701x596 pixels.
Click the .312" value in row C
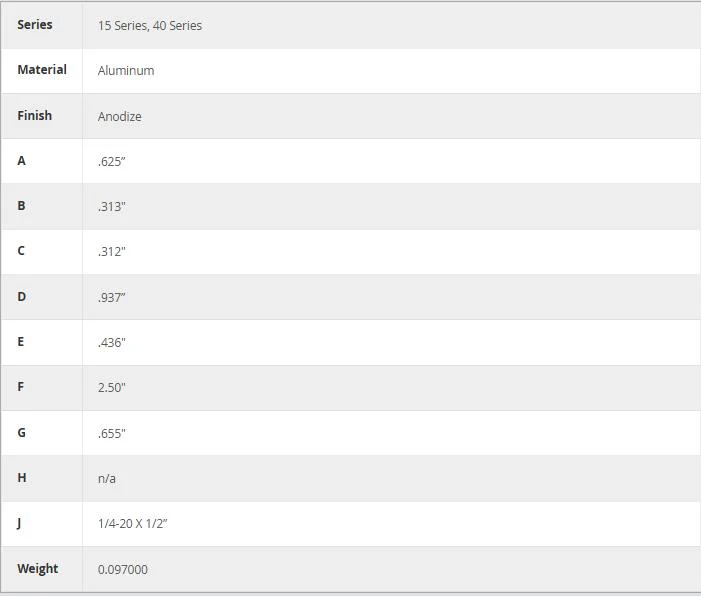(x=112, y=252)
